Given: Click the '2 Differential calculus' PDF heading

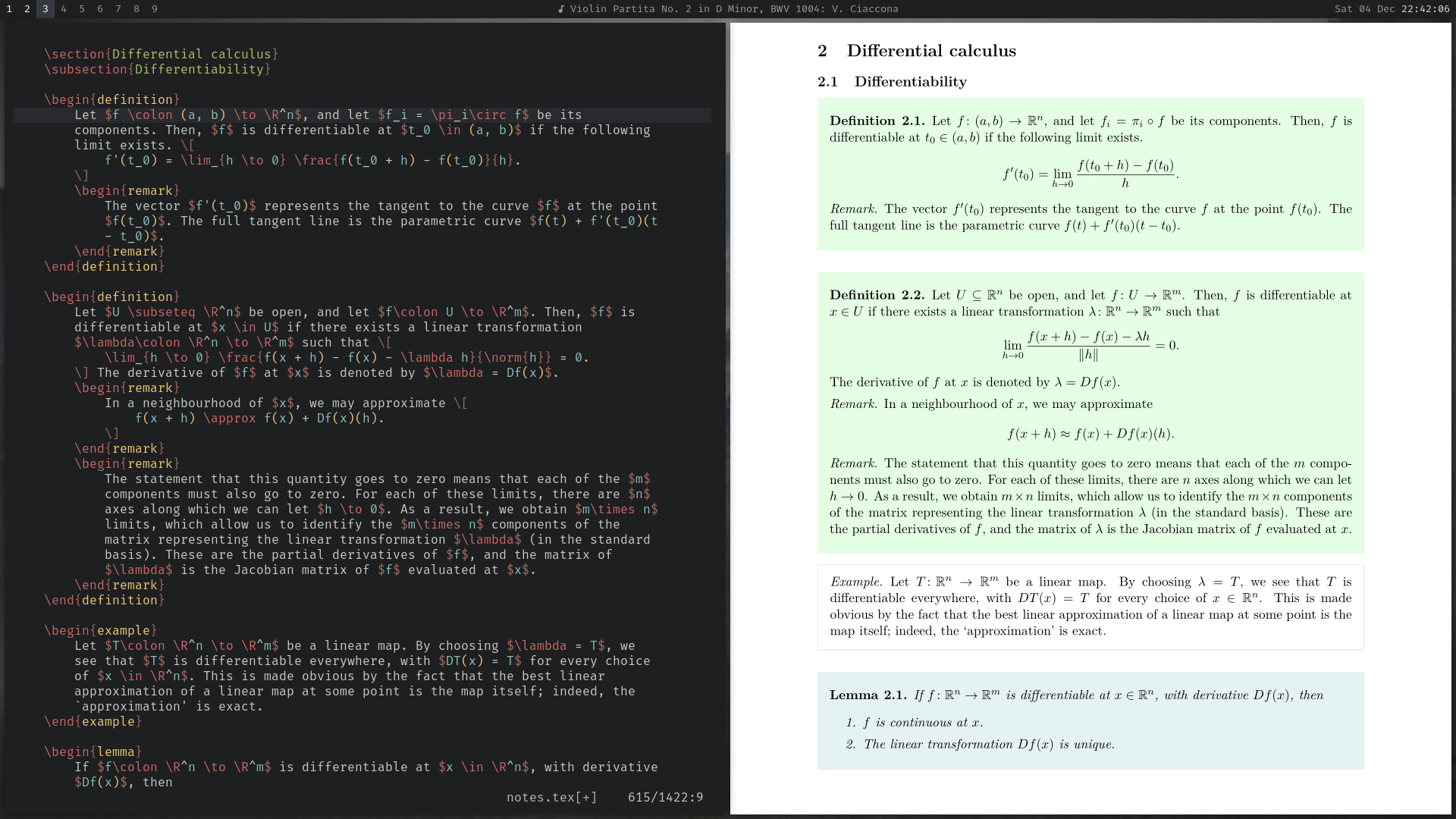Looking at the screenshot, I should click(917, 51).
